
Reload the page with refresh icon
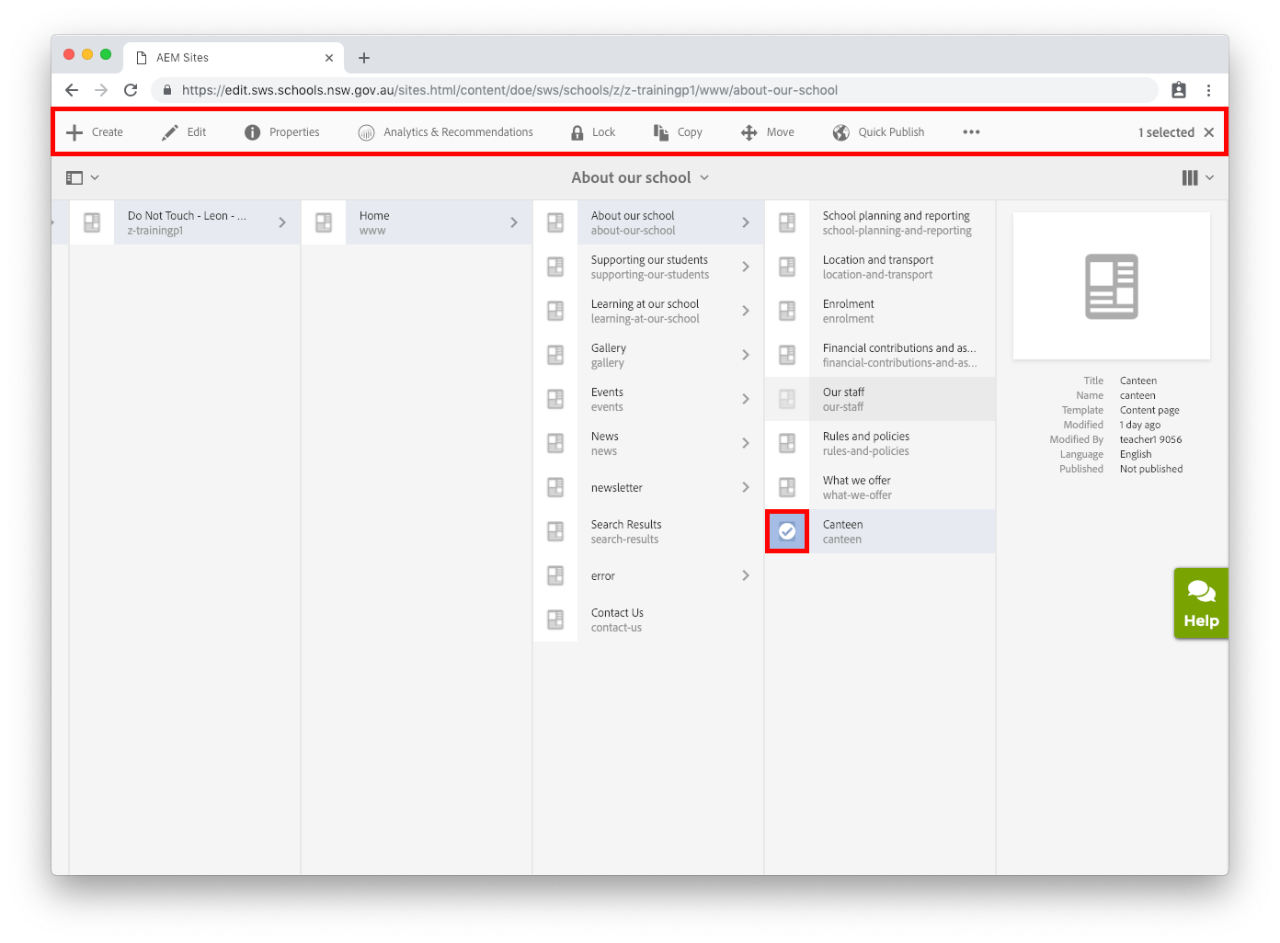(130, 90)
